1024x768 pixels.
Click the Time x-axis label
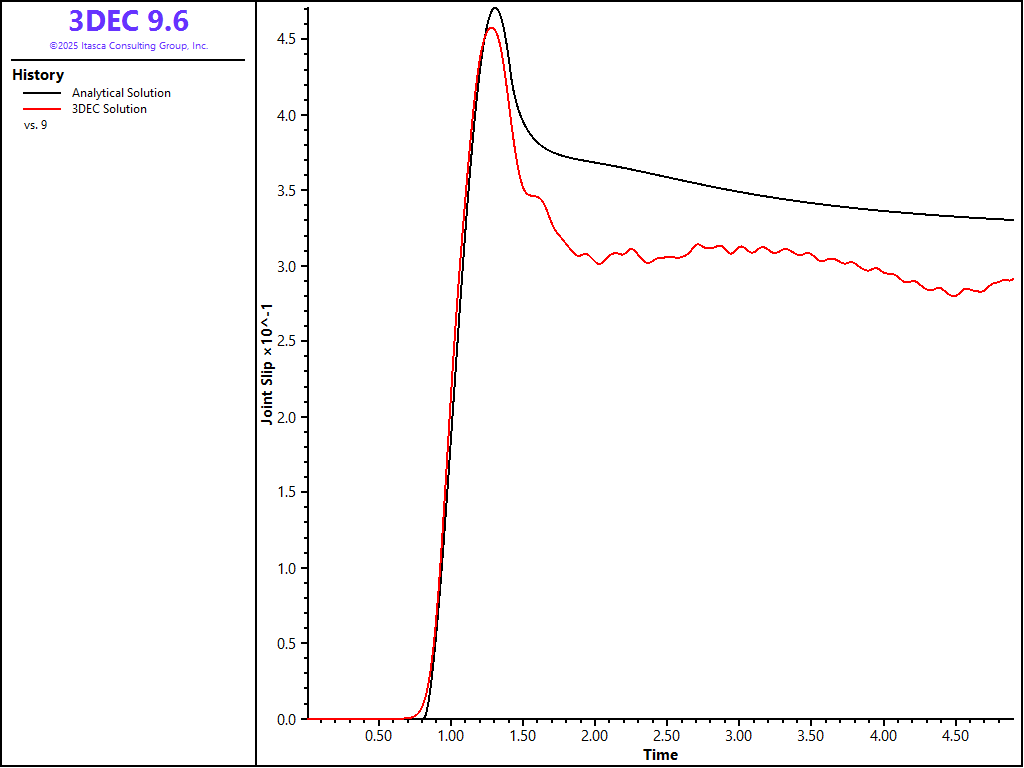pos(660,755)
